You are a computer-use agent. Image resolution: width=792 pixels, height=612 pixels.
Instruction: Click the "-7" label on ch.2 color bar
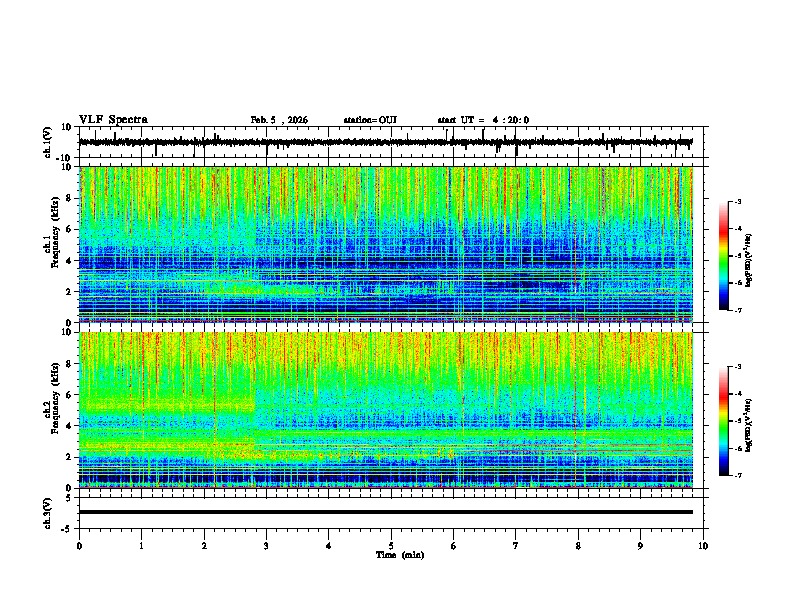[x=737, y=475]
